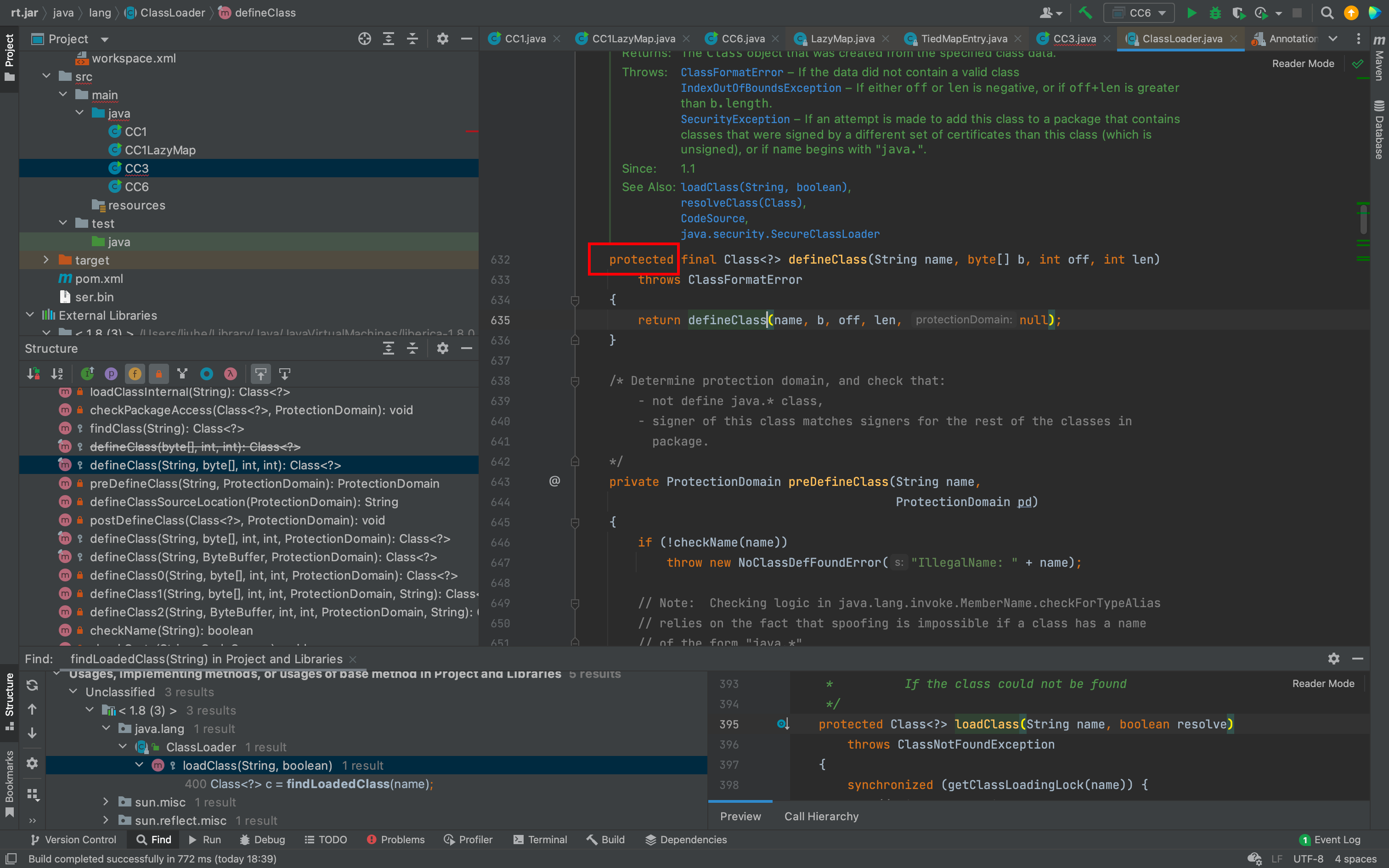Click the overriding method gutter icon line 395
The image size is (1389, 868).
pos(783,725)
